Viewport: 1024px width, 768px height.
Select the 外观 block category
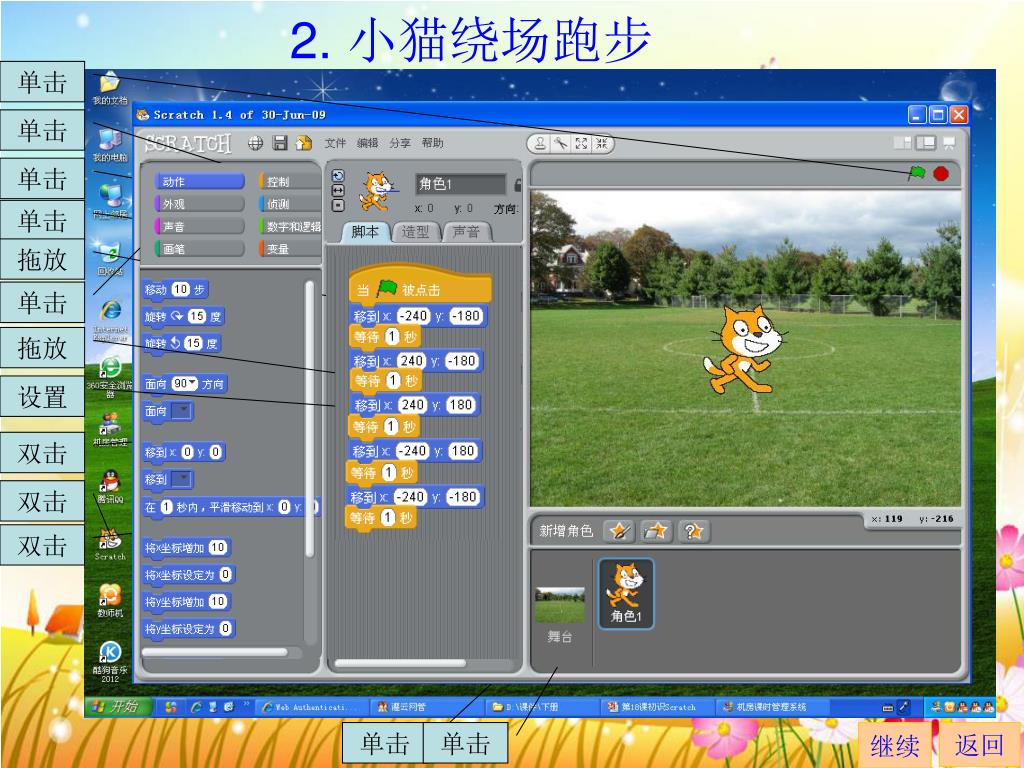pos(199,204)
